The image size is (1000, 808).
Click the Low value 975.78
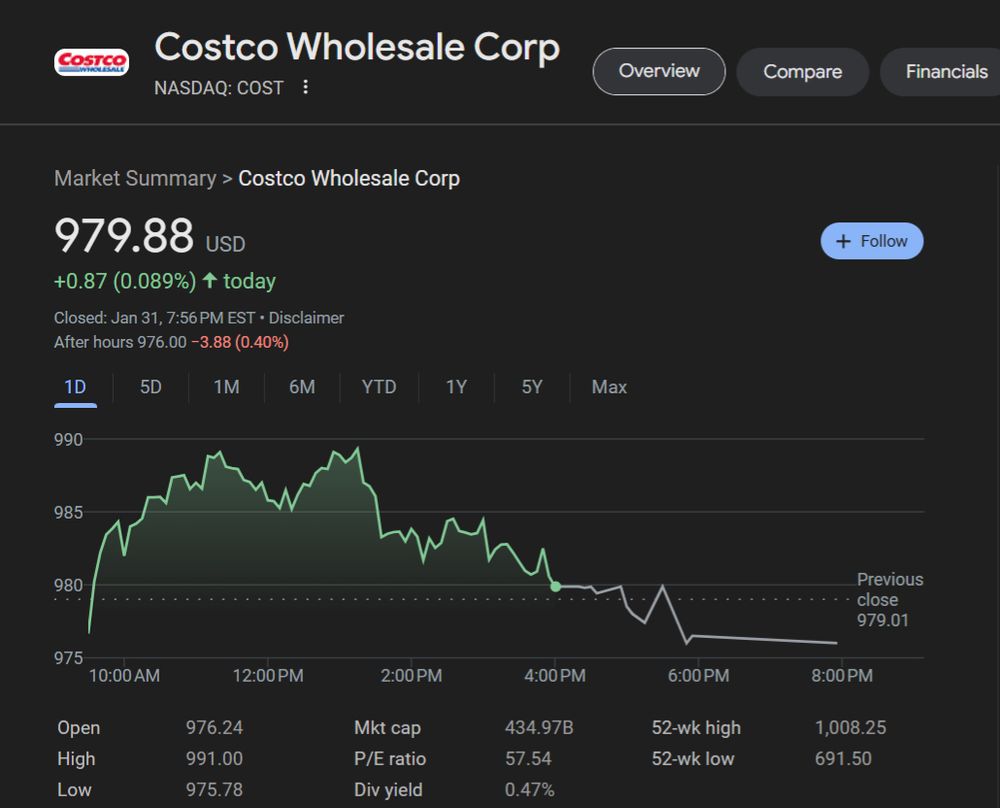[214, 790]
